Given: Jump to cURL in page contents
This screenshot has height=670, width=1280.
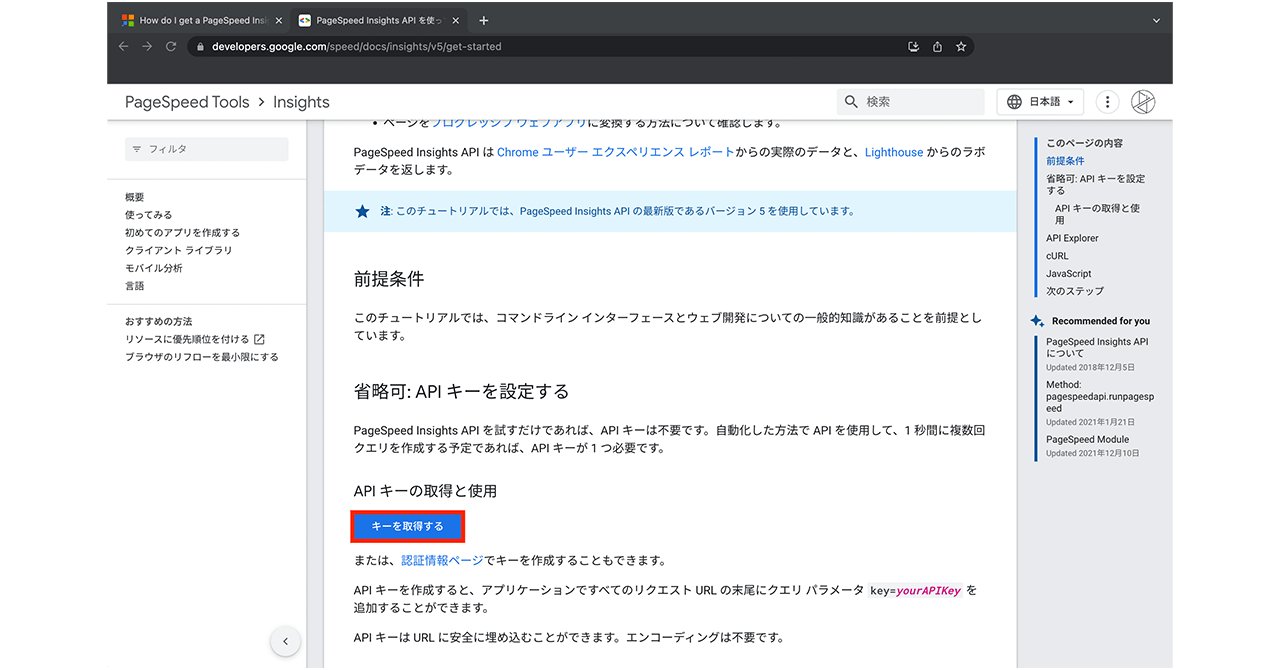Looking at the screenshot, I should (x=1057, y=256).
